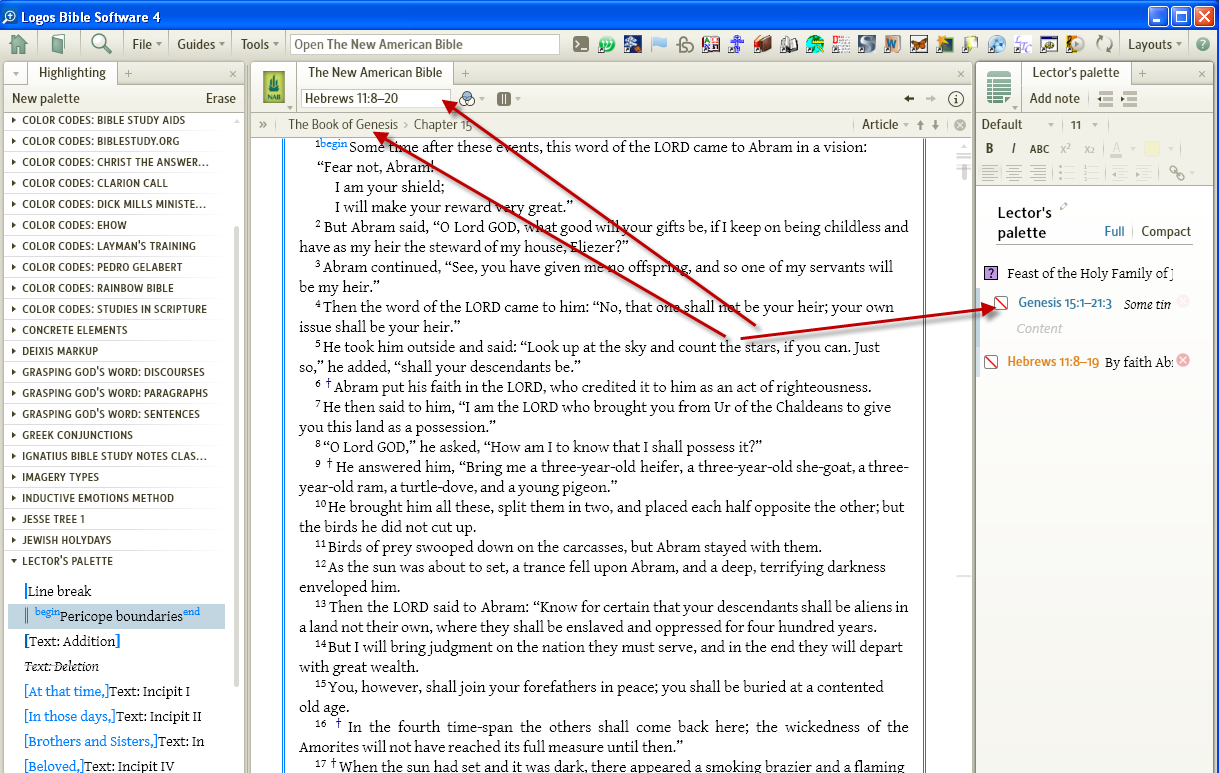Go to next article down arrow
This screenshot has height=773, width=1219.
click(936, 125)
